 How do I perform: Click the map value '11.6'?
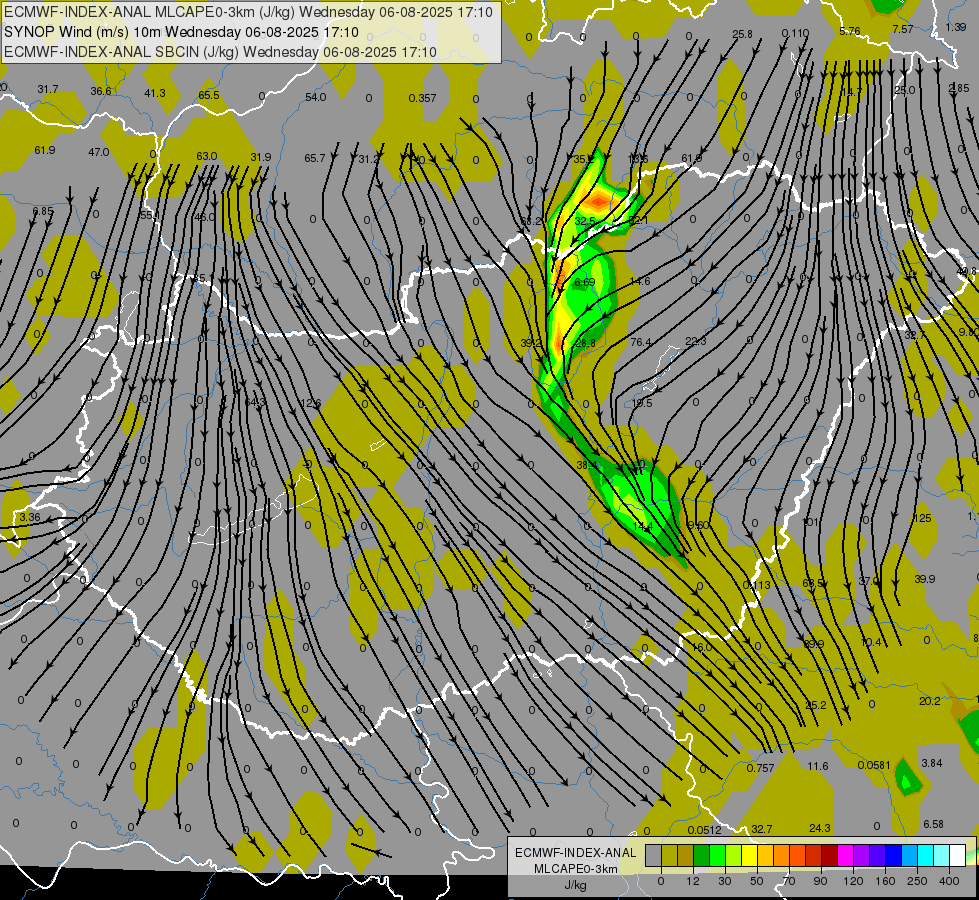[818, 766]
